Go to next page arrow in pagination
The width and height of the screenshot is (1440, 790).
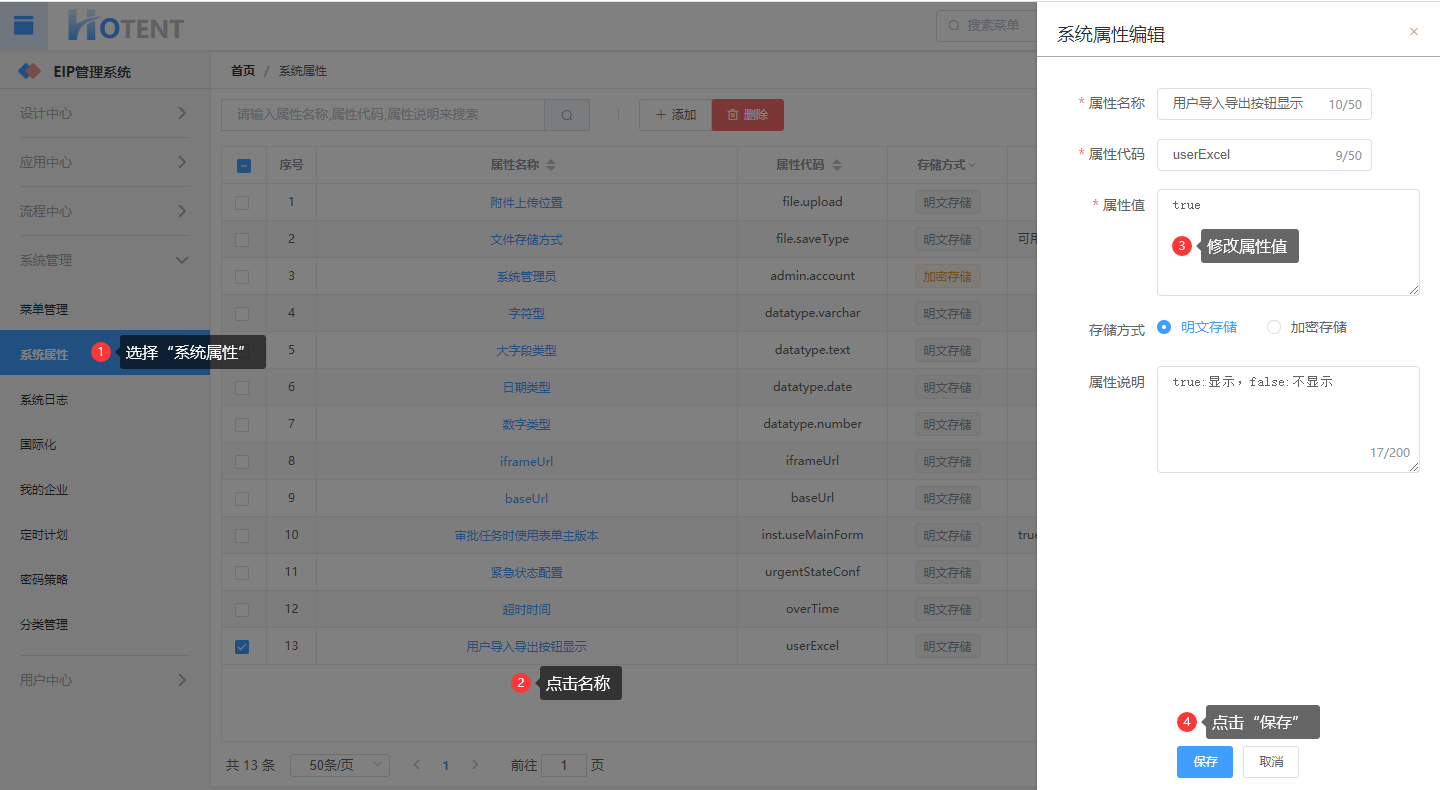pos(475,765)
